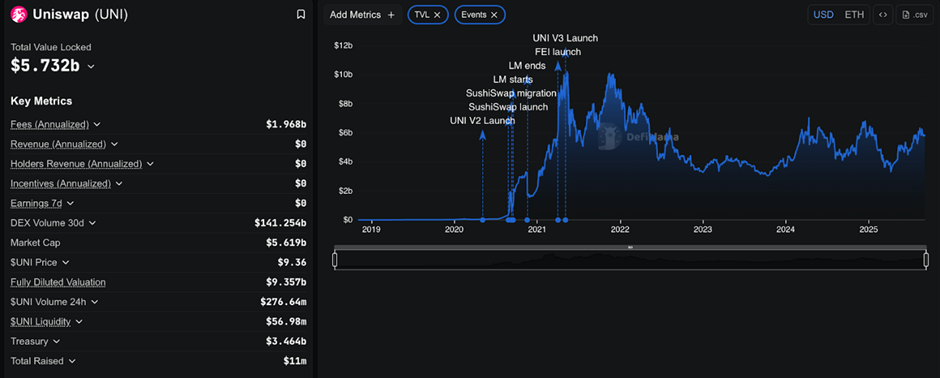Viewport: 940px width, 378px height.
Task: Expand the Treasury details chevron
Action: pos(56,341)
